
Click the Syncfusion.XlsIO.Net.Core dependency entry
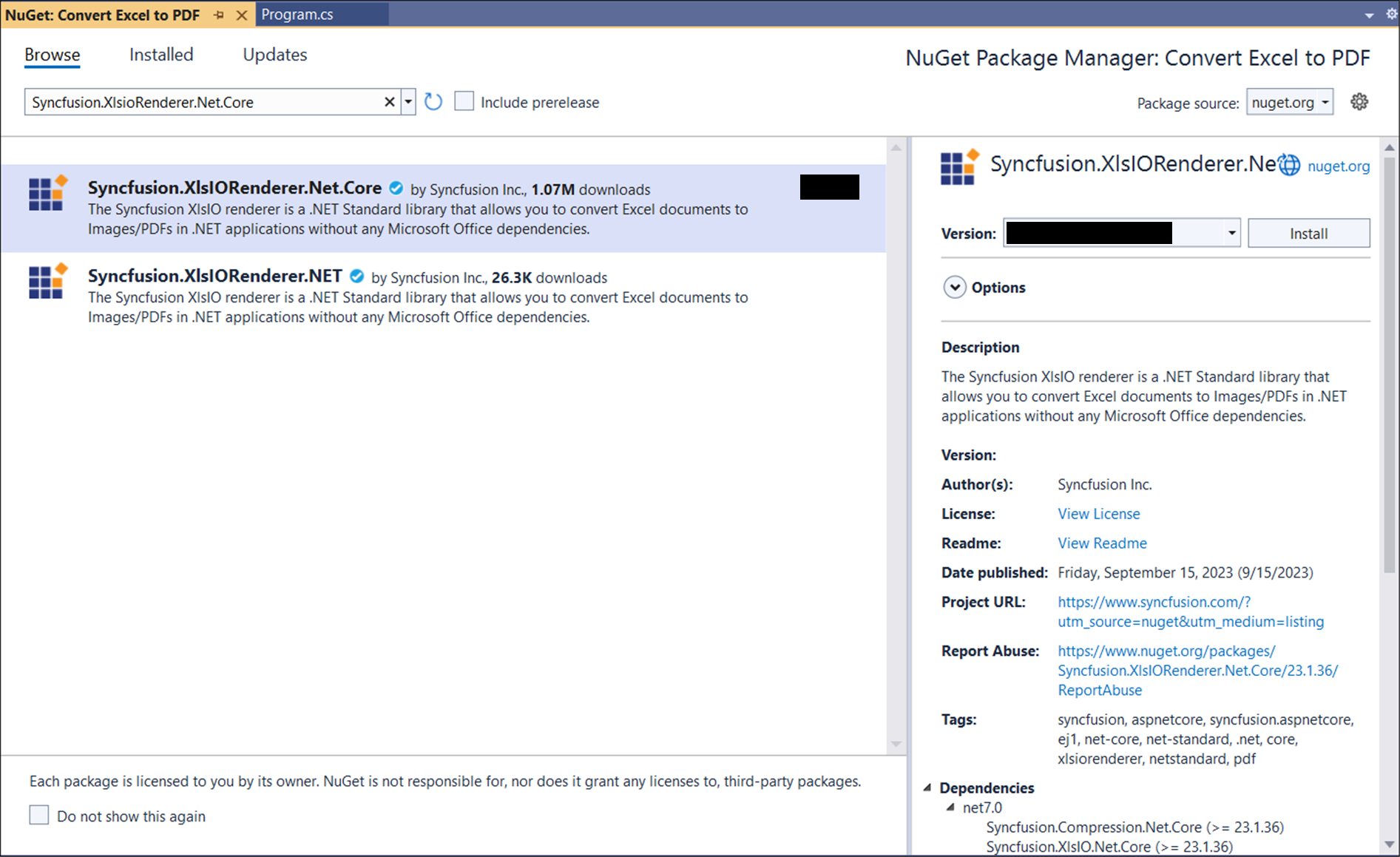1109,847
